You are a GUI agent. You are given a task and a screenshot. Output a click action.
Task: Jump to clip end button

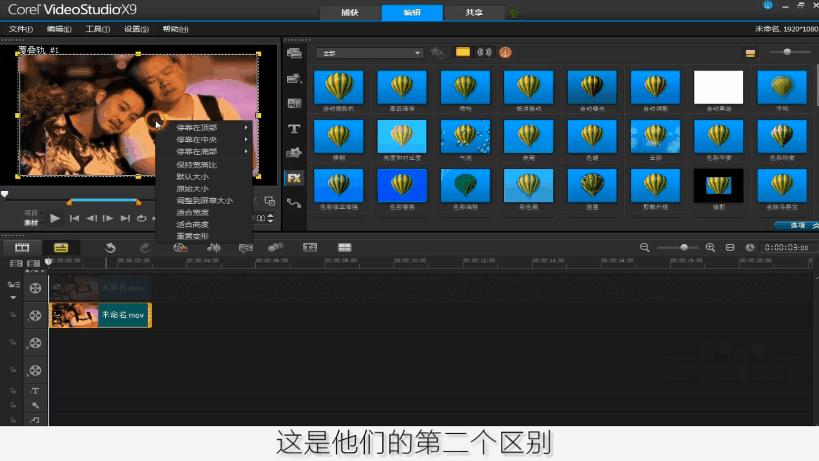click(125, 218)
